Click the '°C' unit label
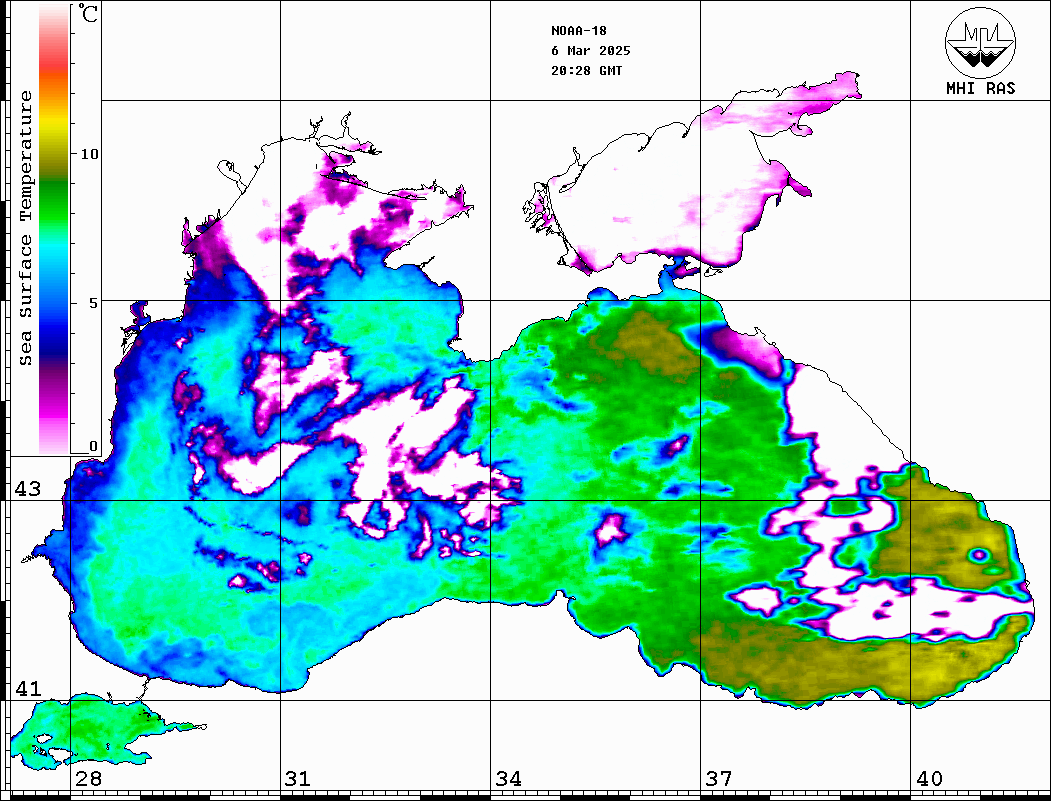Image resolution: width=1051 pixels, height=801 pixels. 88,13
